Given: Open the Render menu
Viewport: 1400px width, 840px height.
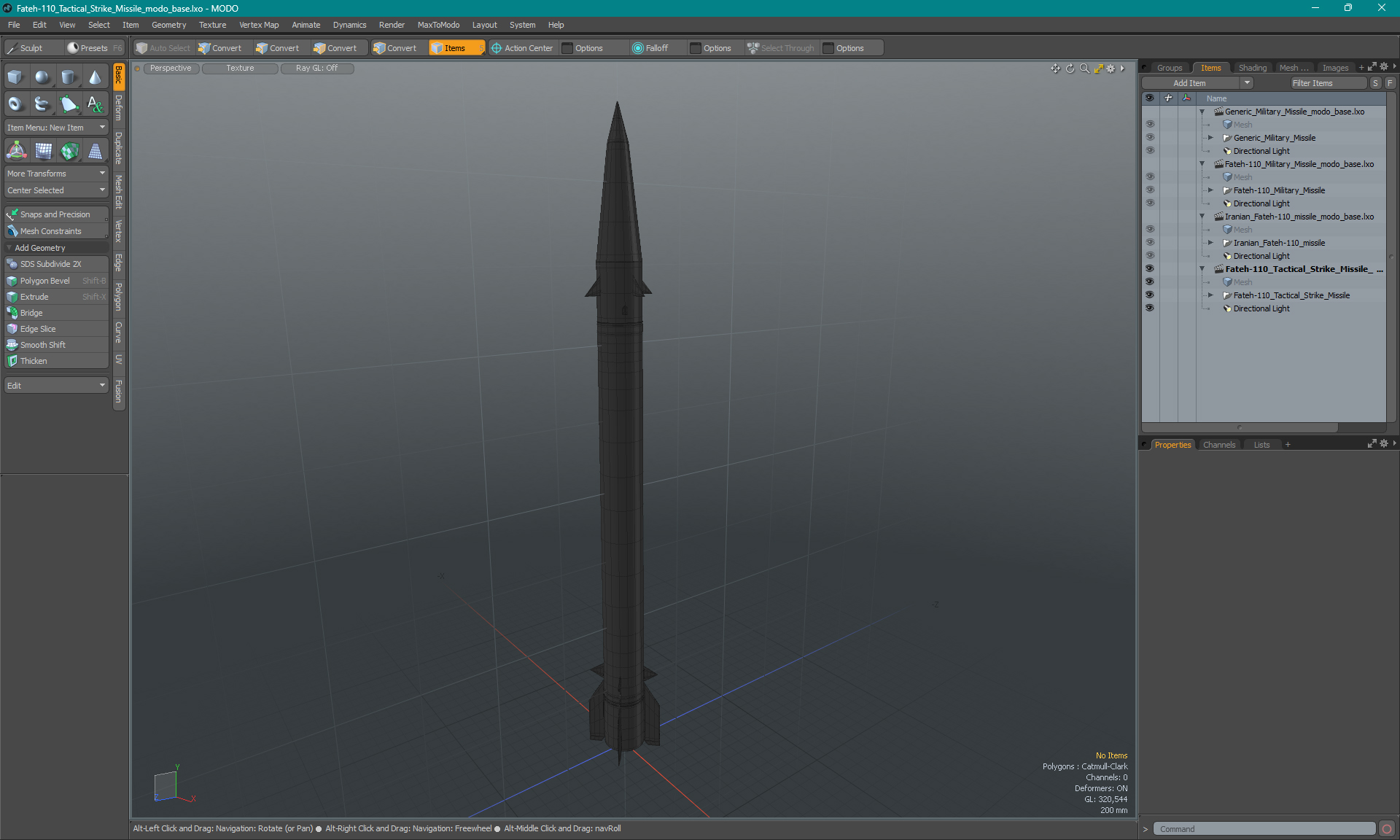Looking at the screenshot, I should (392, 25).
